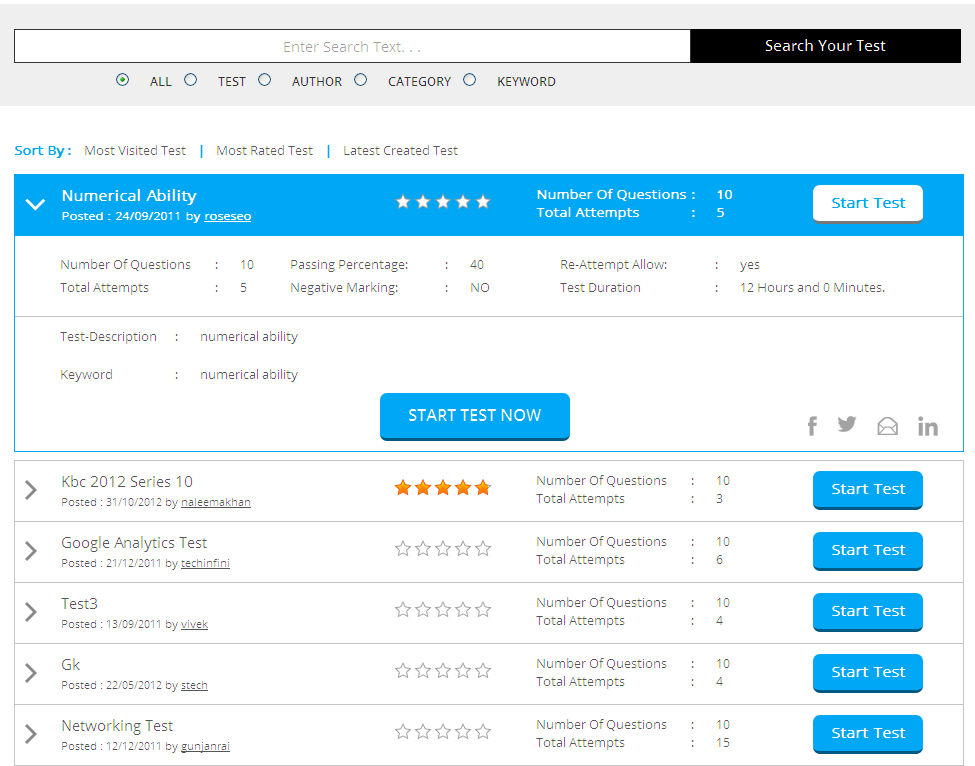Viewport: 975px width, 766px height.
Task: Sort by Most Rated Test
Action: point(264,150)
